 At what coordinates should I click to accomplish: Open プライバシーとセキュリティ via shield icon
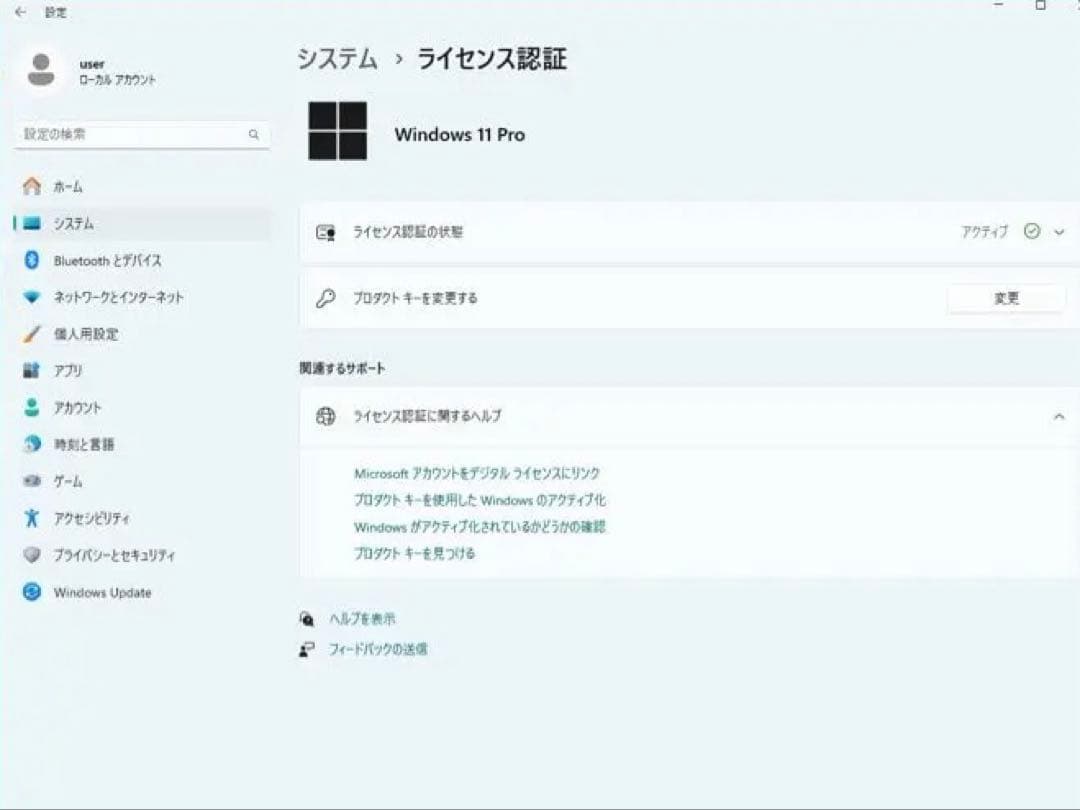(33, 555)
